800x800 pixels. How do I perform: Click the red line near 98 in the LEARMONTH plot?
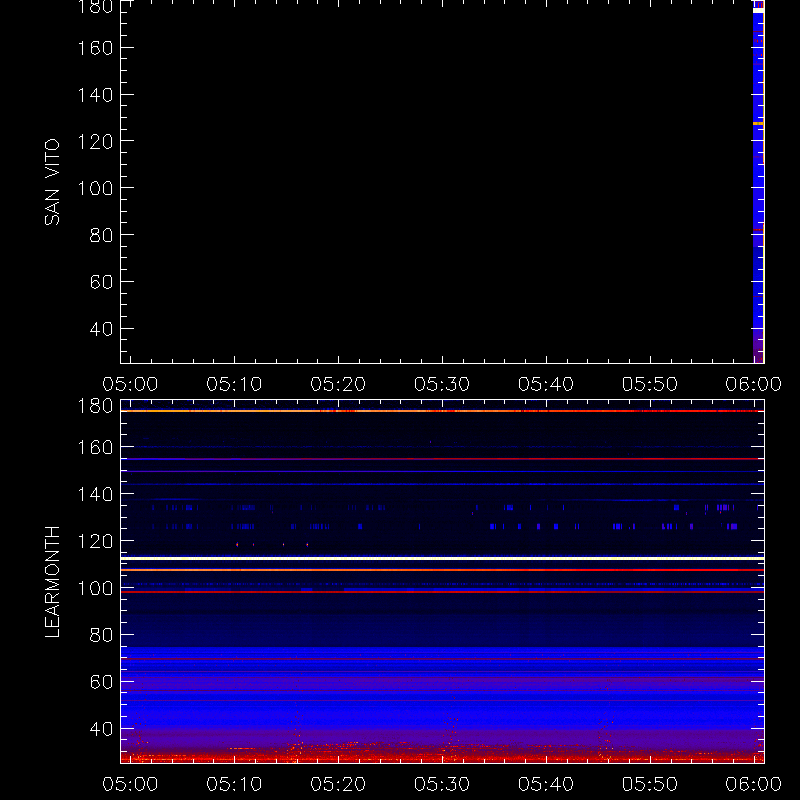pos(442,592)
